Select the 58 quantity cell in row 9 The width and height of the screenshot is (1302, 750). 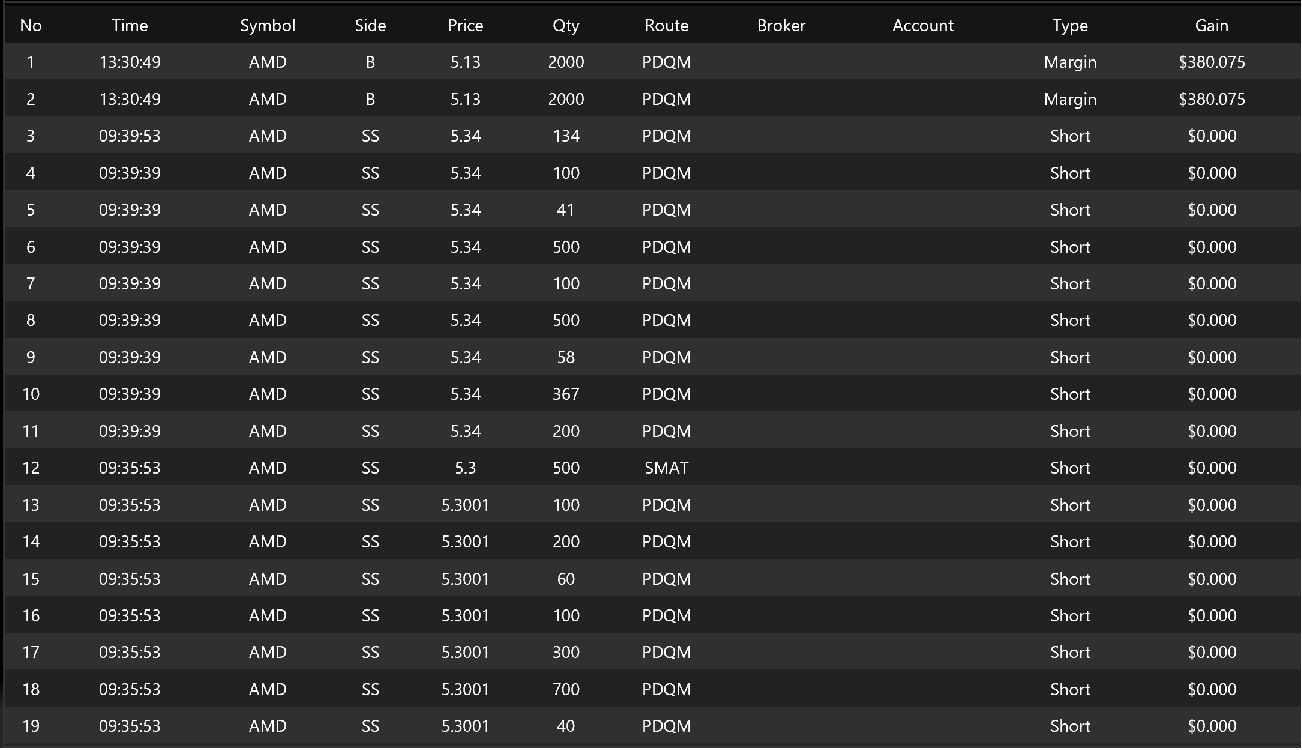tap(566, 357)
